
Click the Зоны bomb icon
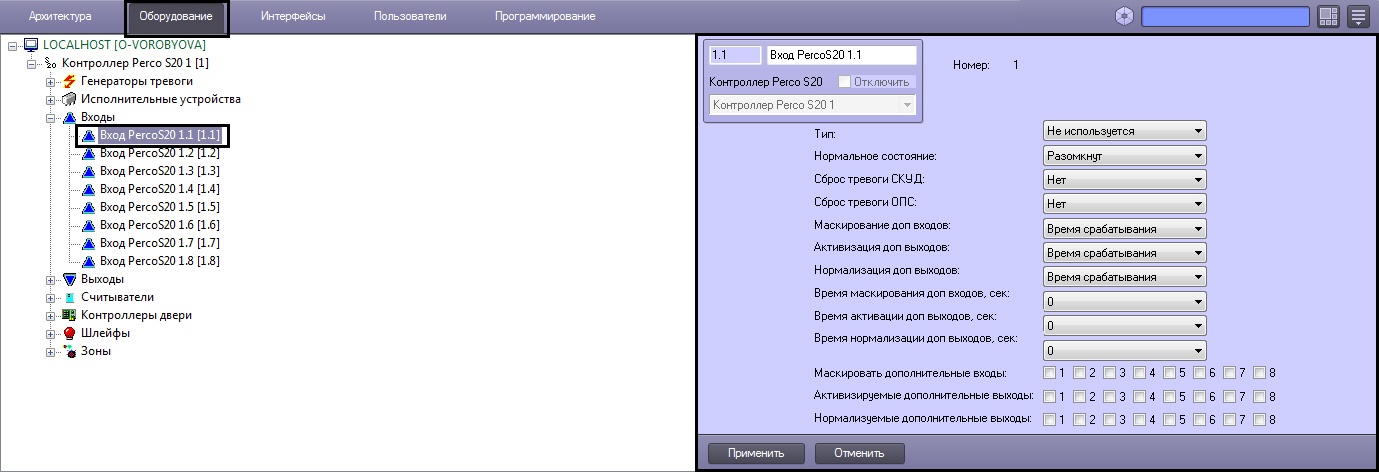coord(70,351)
